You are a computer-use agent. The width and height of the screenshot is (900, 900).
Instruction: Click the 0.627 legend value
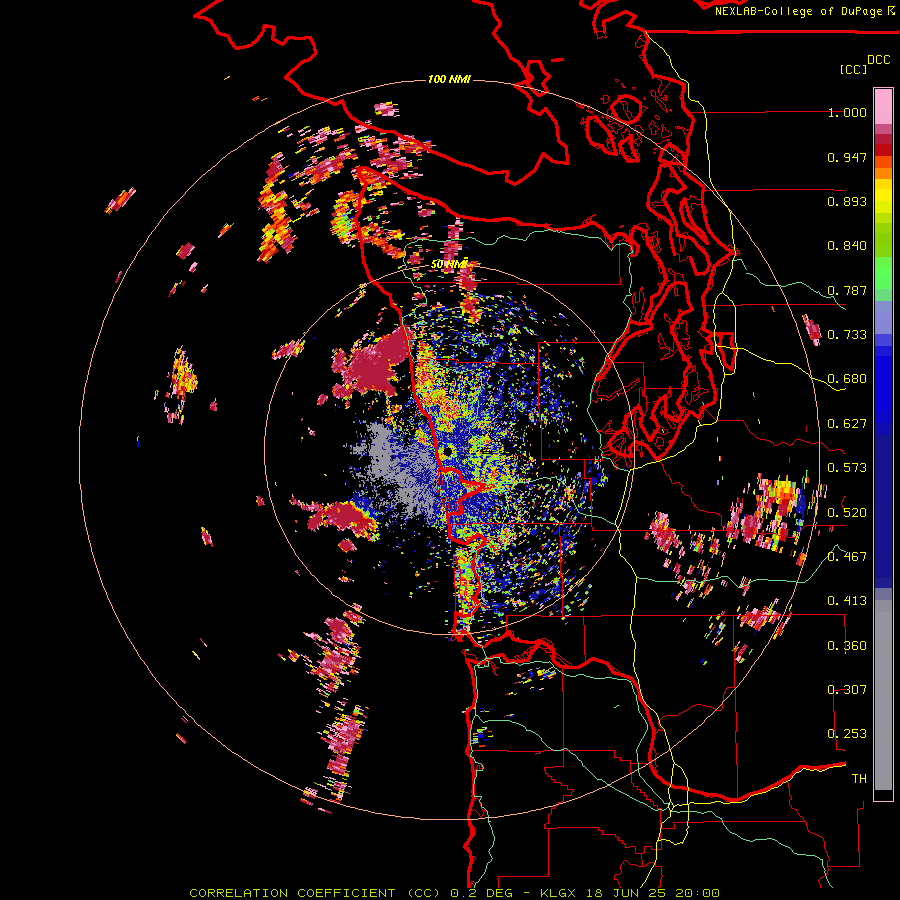(x=847, y=424)
